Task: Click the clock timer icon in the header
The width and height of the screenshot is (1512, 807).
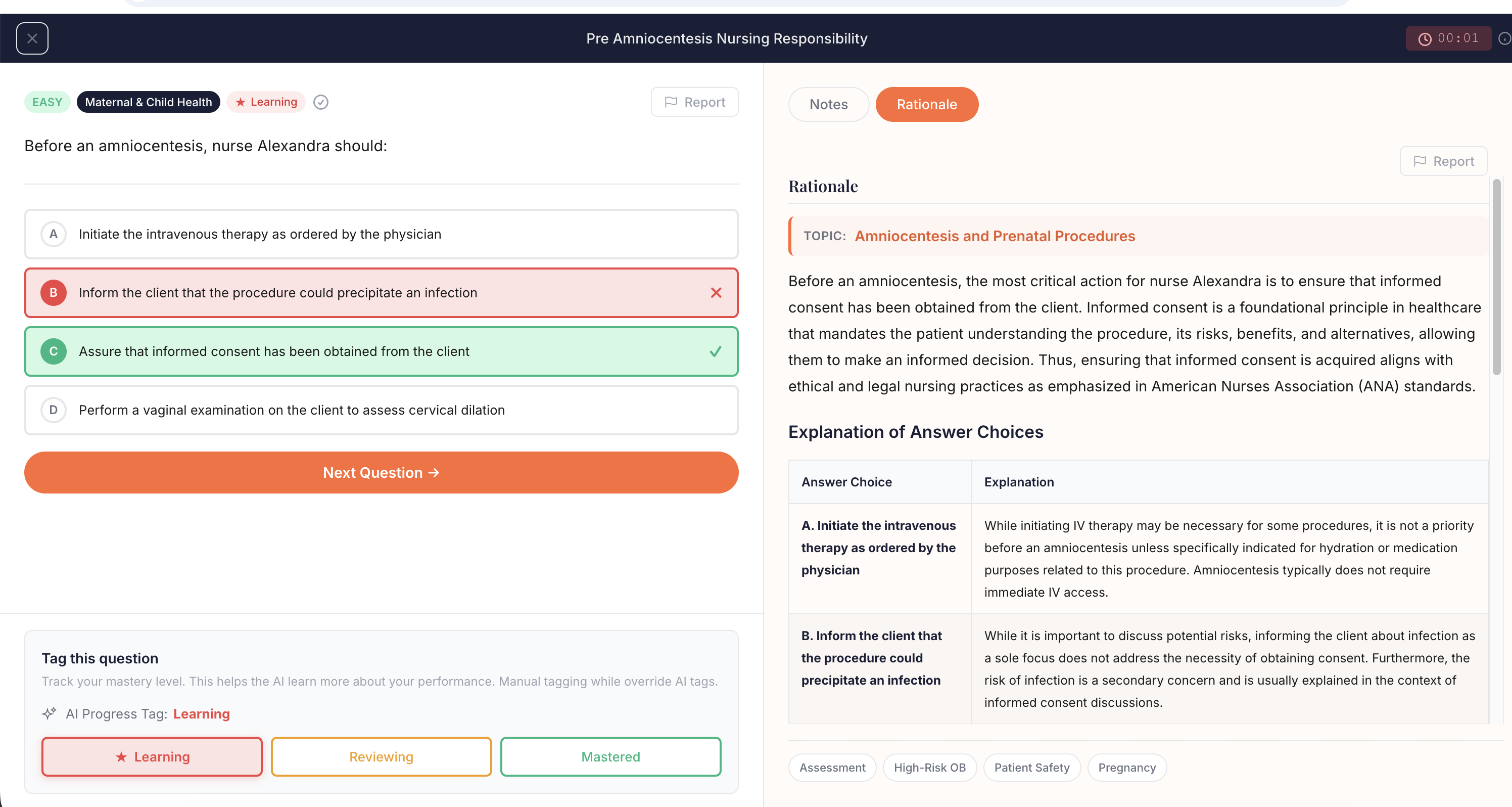Action: [x=1425, y=39]
